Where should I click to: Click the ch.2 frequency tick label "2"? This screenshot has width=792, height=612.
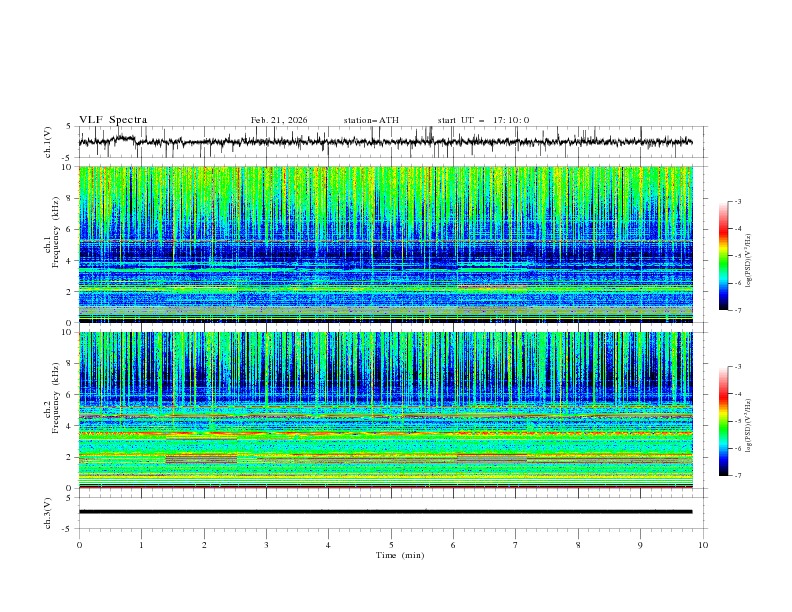70,457
